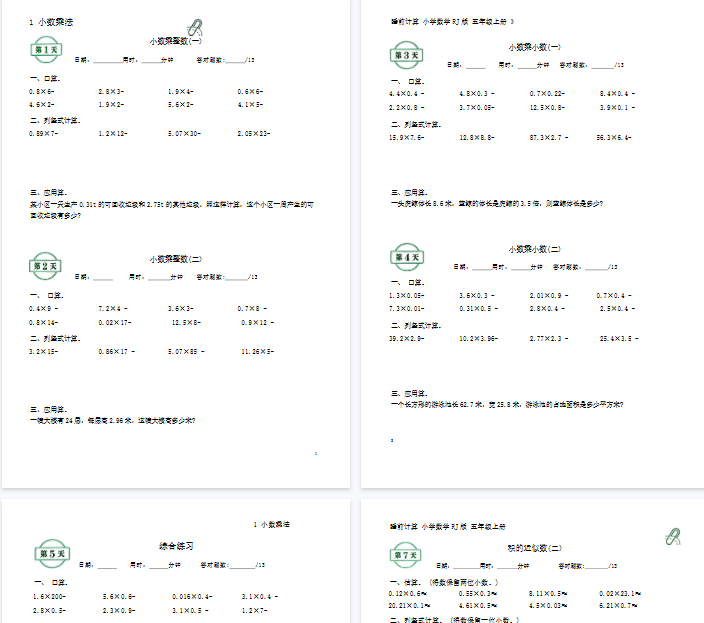Click the 15.9×7.6 problem in 第3天
The height and width of the screenshot is (623, 704).
[407, 137]
